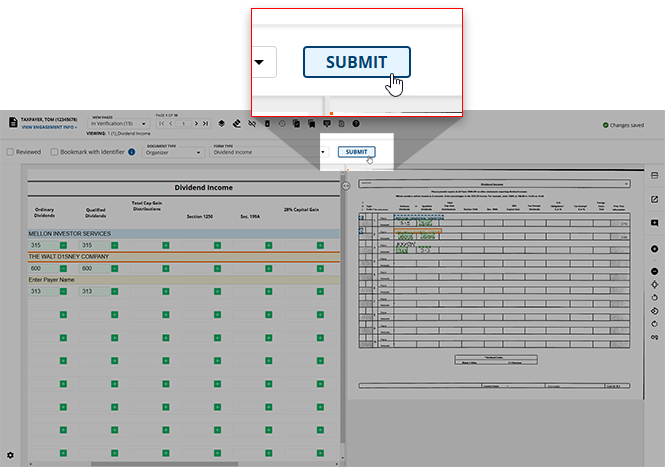Edit Mellon Ordinary Dividends 315 field
This screenshot has height=467, width=665.
tap(44, 245)
